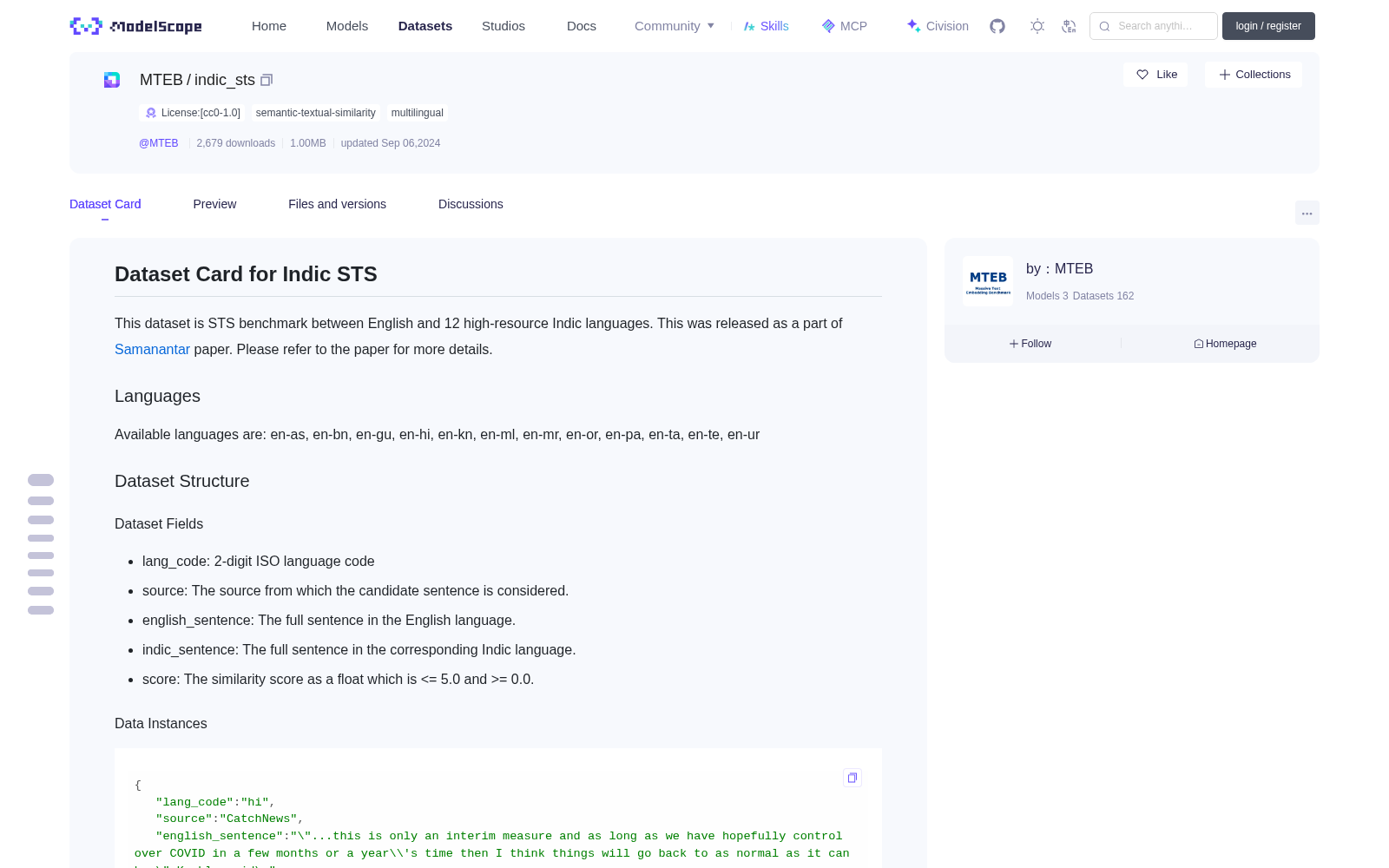The image size is (1389, 868).
Task: Like this dataset
Action: [x=1156, y=75]
